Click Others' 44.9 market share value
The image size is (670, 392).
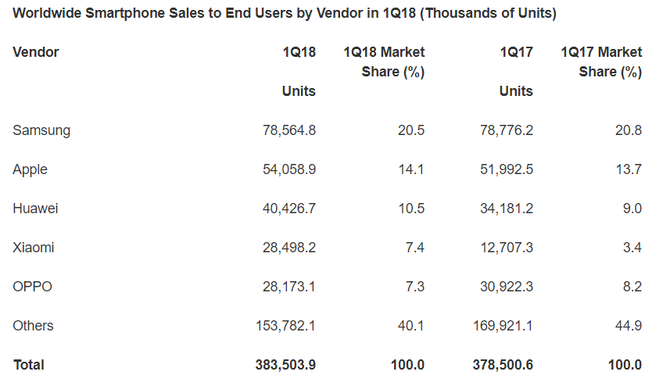coord(629,326)
